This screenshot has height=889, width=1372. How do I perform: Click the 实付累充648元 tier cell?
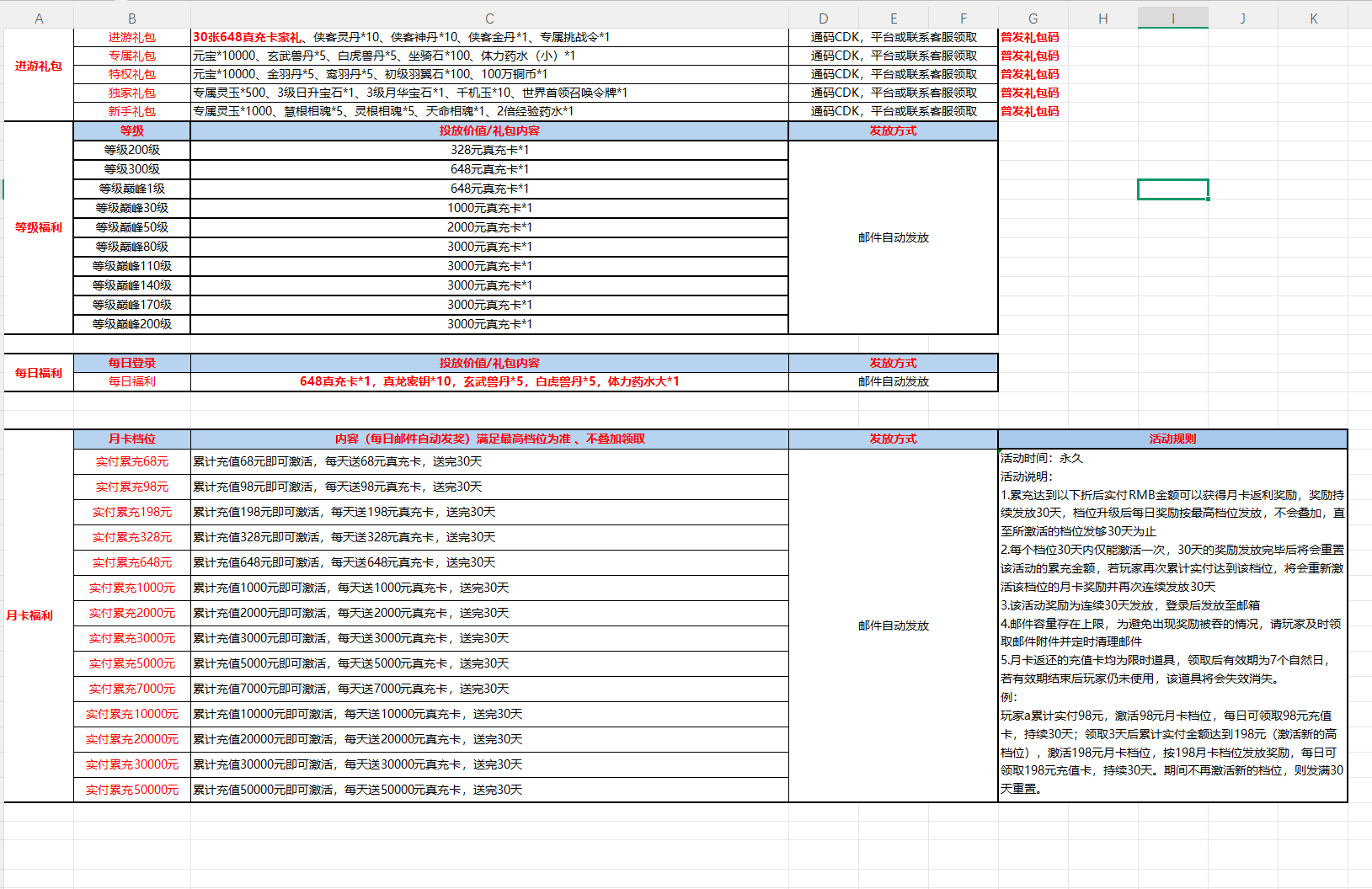coord(132,562)
